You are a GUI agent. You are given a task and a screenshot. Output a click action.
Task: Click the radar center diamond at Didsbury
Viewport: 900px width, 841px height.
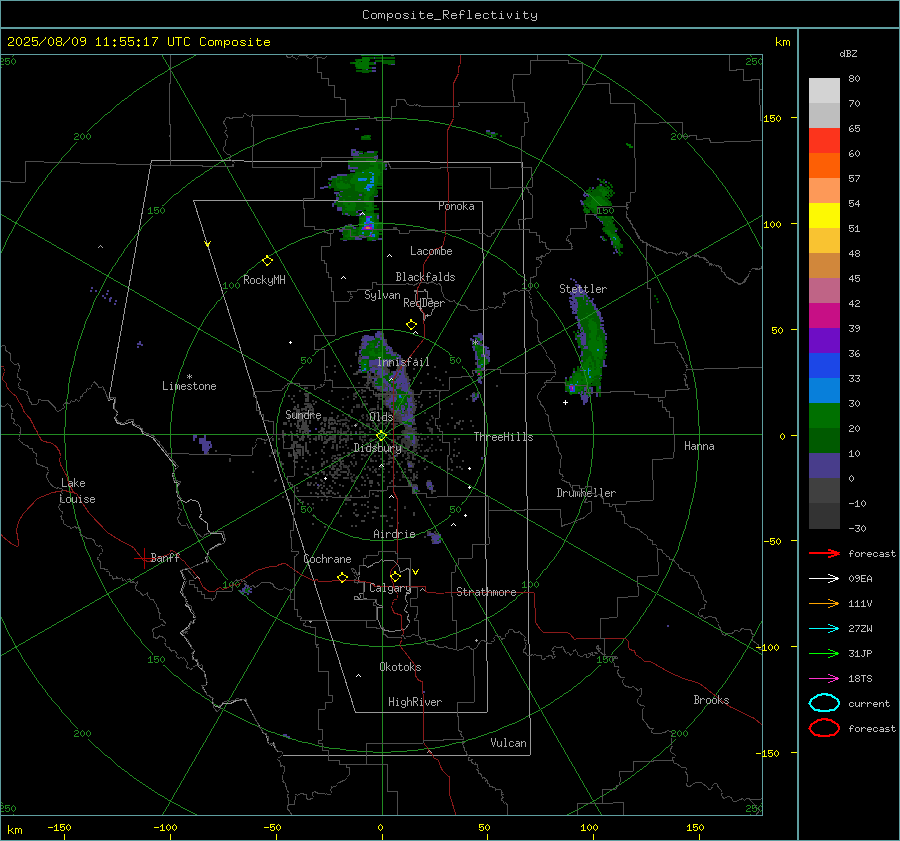click(381, 435)
